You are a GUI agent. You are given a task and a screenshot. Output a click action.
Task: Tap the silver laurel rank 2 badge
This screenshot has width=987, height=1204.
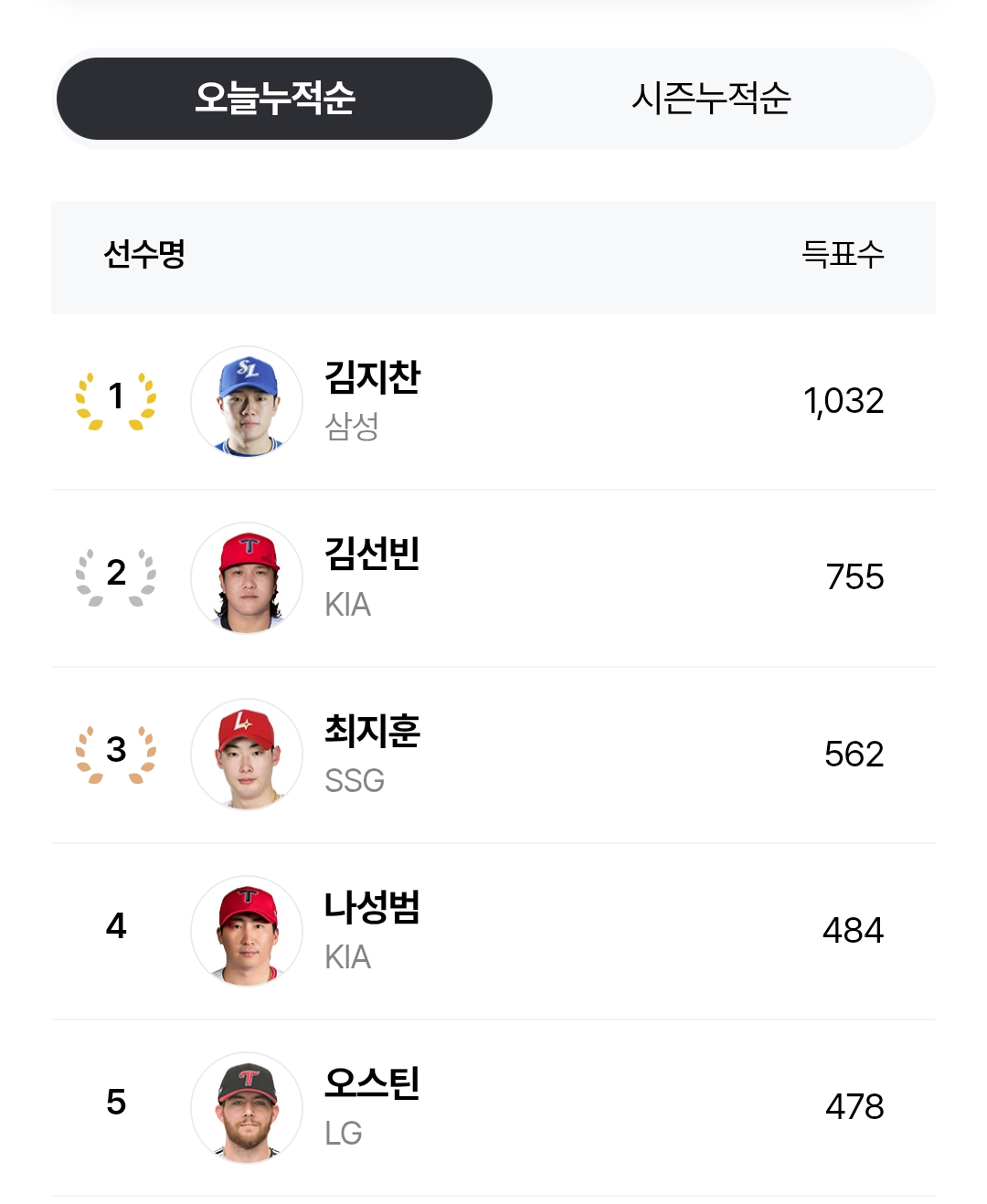[x=116, y=576]
